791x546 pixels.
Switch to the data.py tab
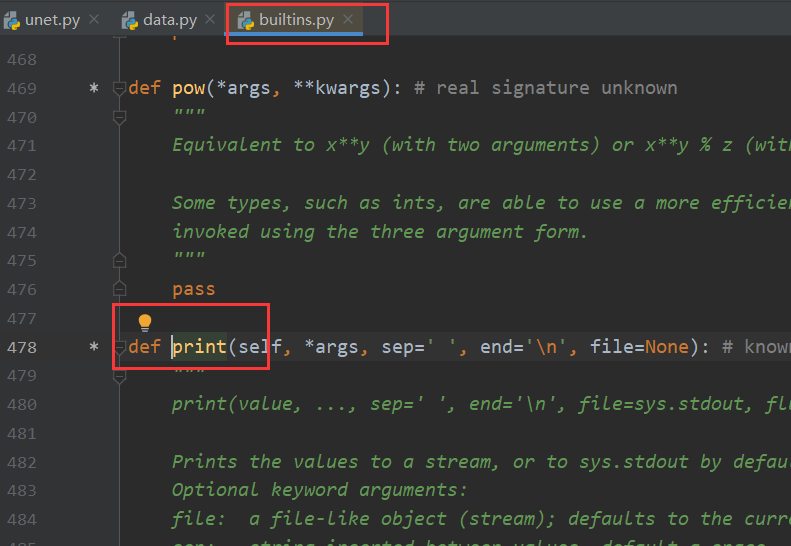(x=170, y=20)
